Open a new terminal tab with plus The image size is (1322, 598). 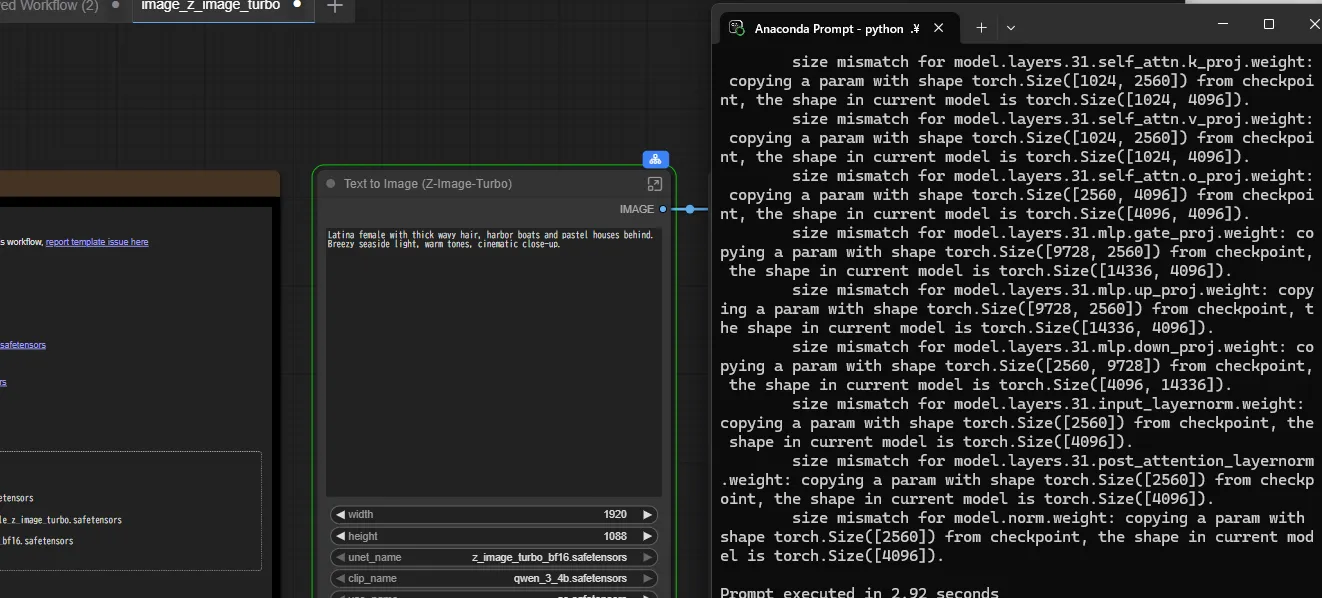click(x=981, y=28)
